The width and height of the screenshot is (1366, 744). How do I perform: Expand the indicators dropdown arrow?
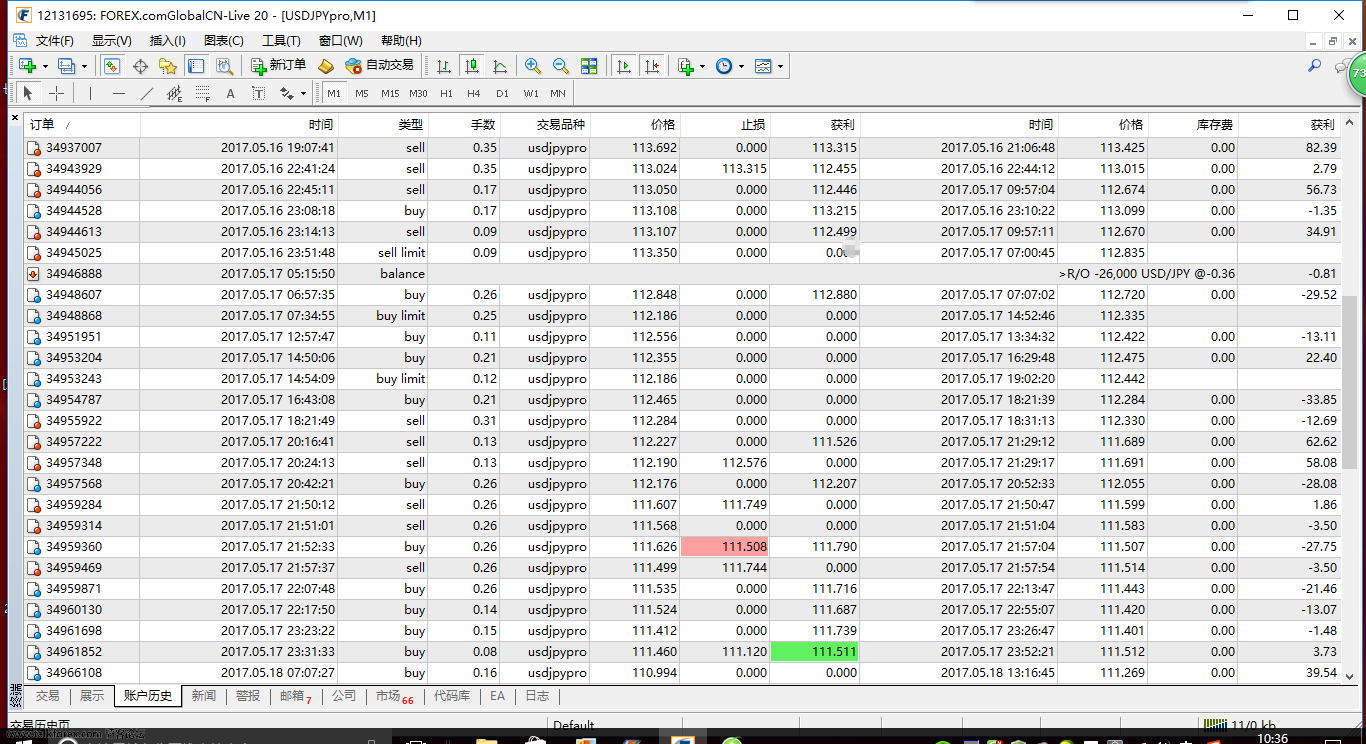click(x=703, y=66)
